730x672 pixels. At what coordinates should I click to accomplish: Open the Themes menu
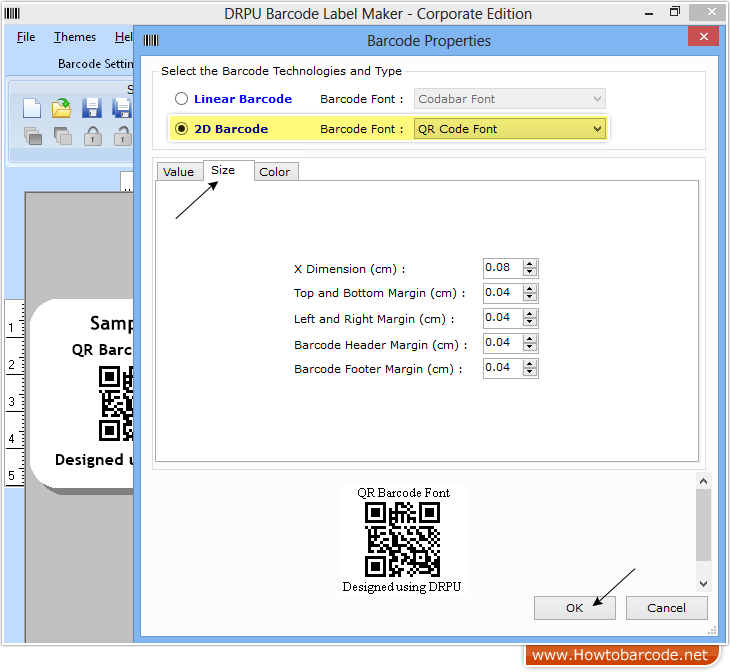74,37
